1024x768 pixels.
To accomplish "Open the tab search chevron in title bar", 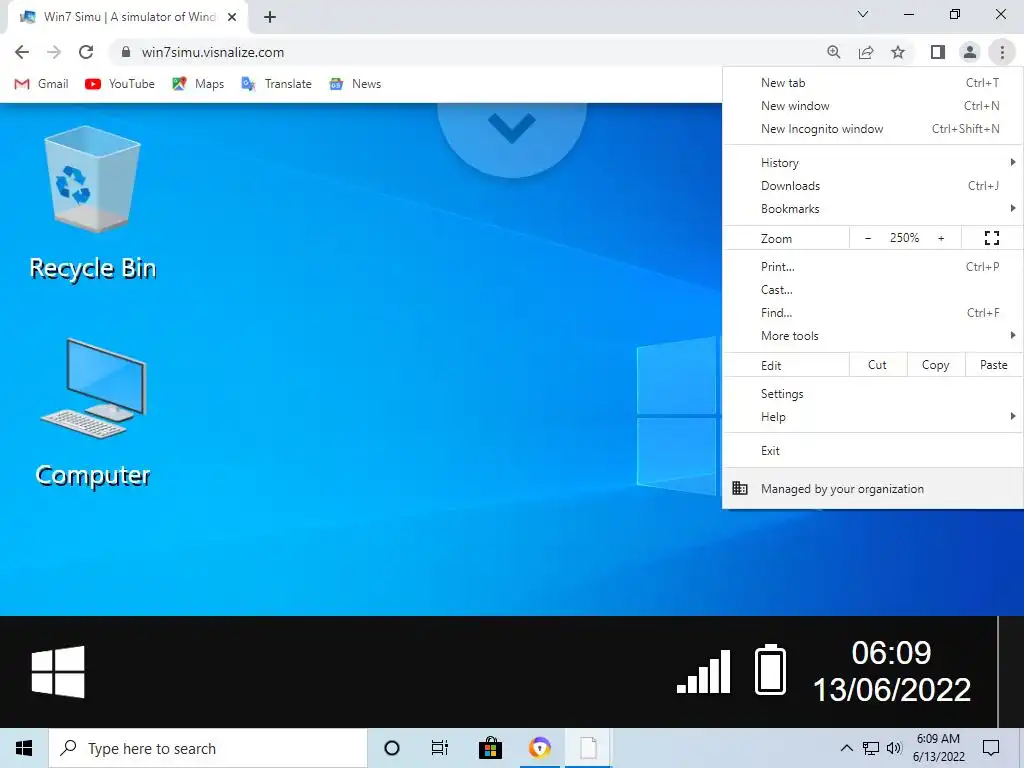I will [x=863, y=14].
